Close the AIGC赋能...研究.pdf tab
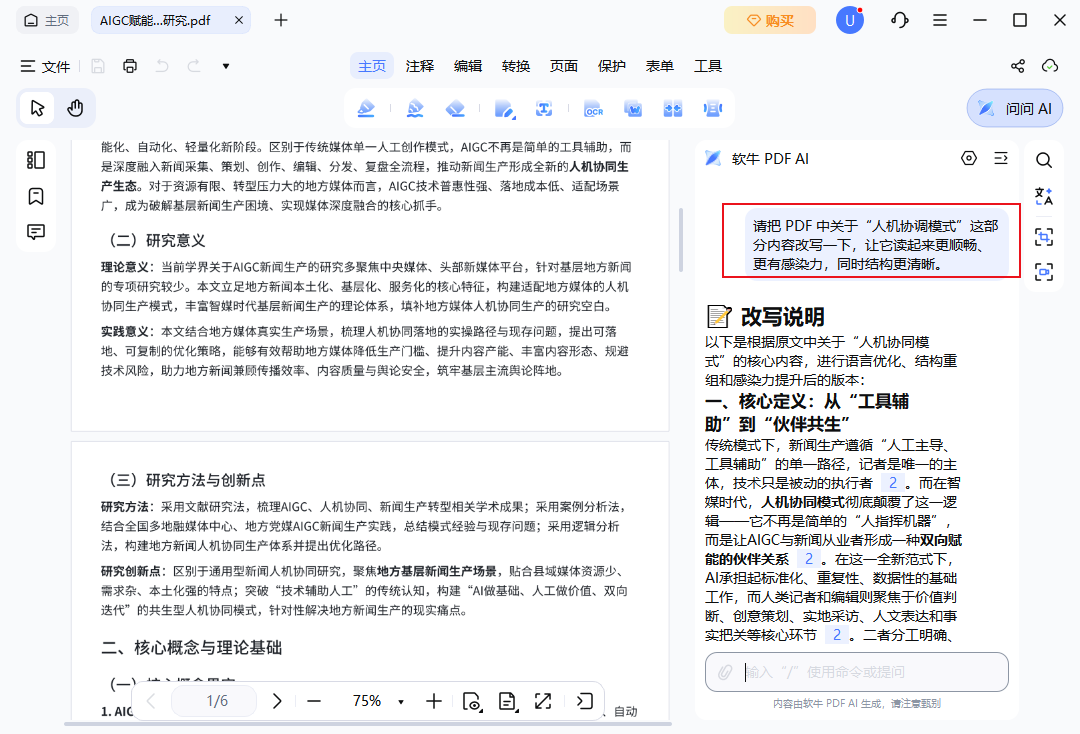This screenshot has width=1080, height=734. tap(238, 21)
